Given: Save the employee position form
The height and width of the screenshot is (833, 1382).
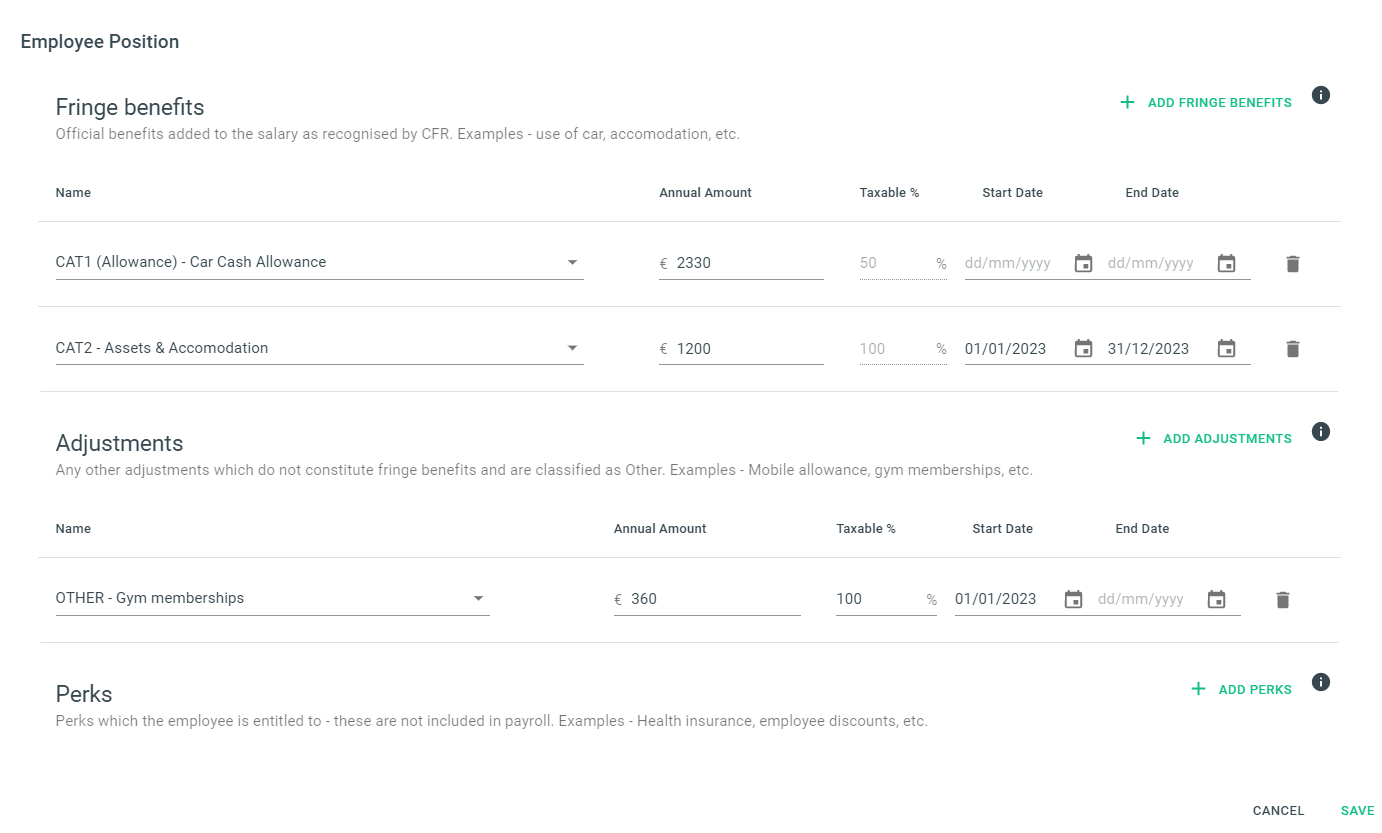Looking at the screenshot, I should click(x=1357, y=811).
